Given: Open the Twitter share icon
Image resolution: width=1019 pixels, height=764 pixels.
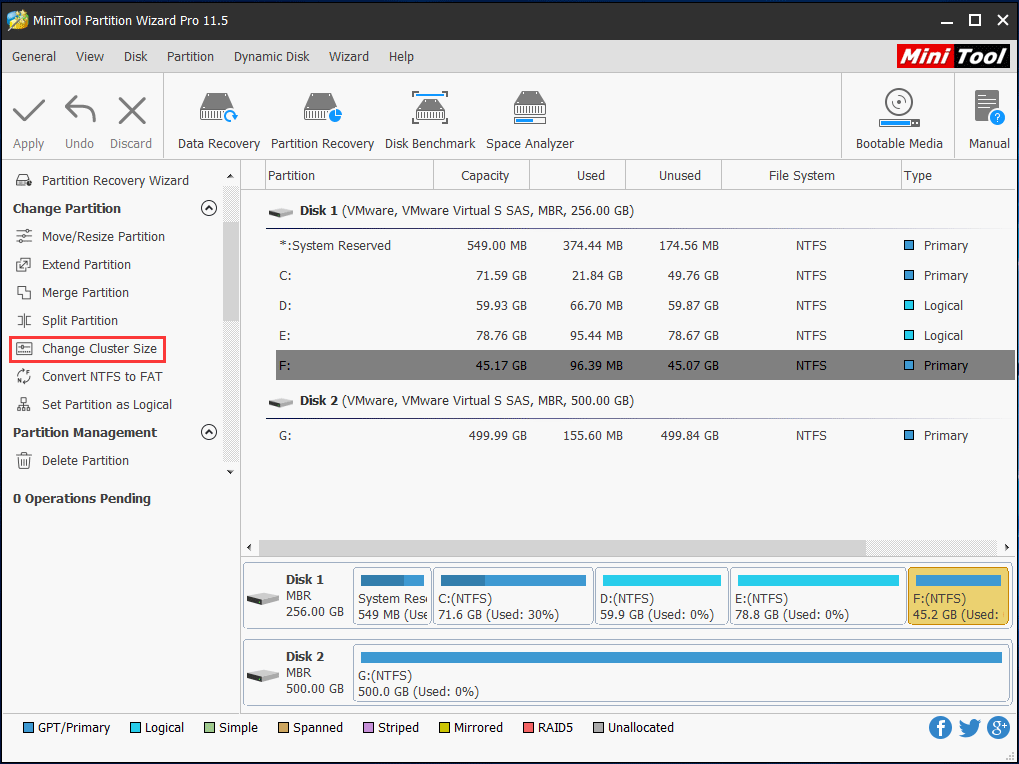Looking at the screenshot, I should click(969, 728).
